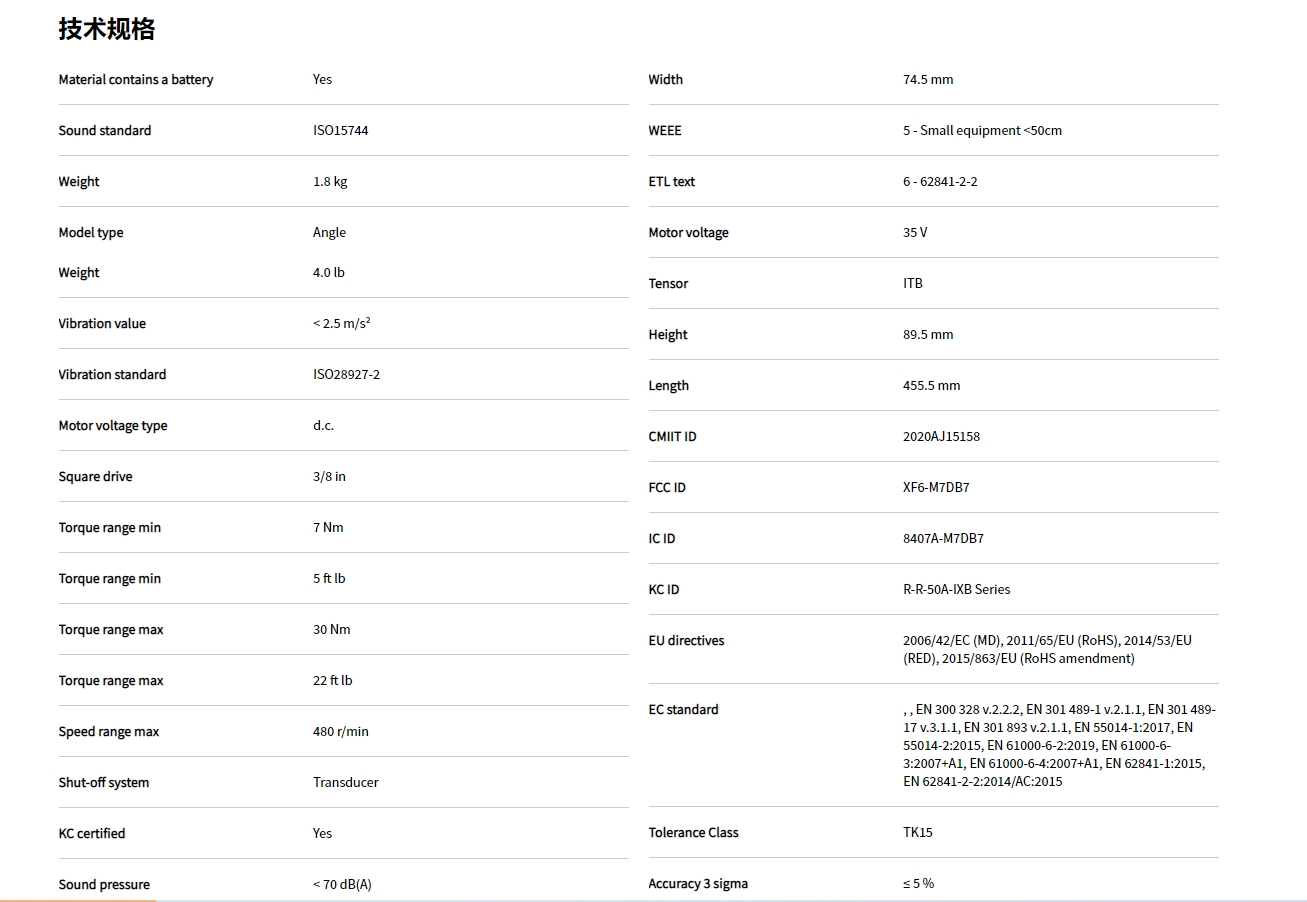Click the 22 ft lb torque value
The width and height of the screenshot is (1307, 902).
[332, 681]
